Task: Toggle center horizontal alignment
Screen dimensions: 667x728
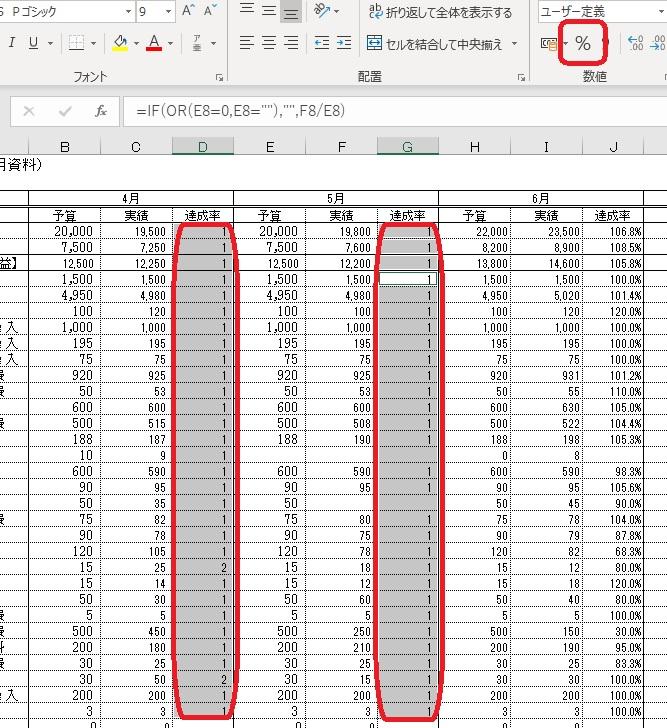Action: 269,44
